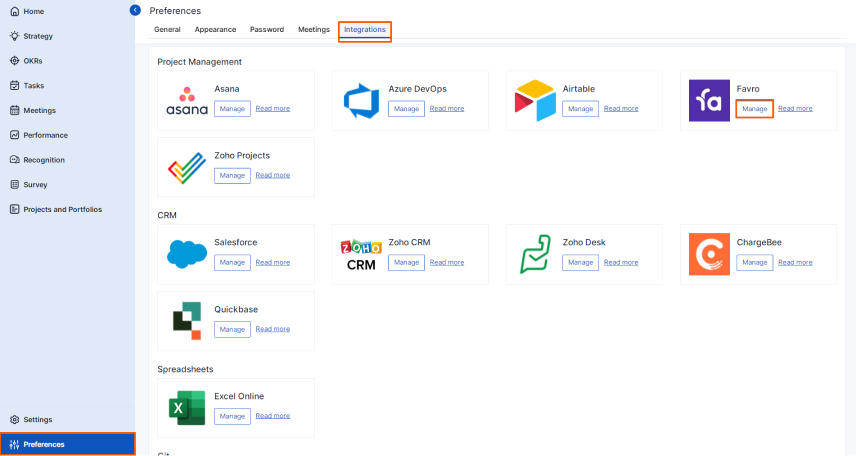The height and width of the screenshot is (456, 856).
Task: Read more about Airtable
Action: click(x=621, y=109)
